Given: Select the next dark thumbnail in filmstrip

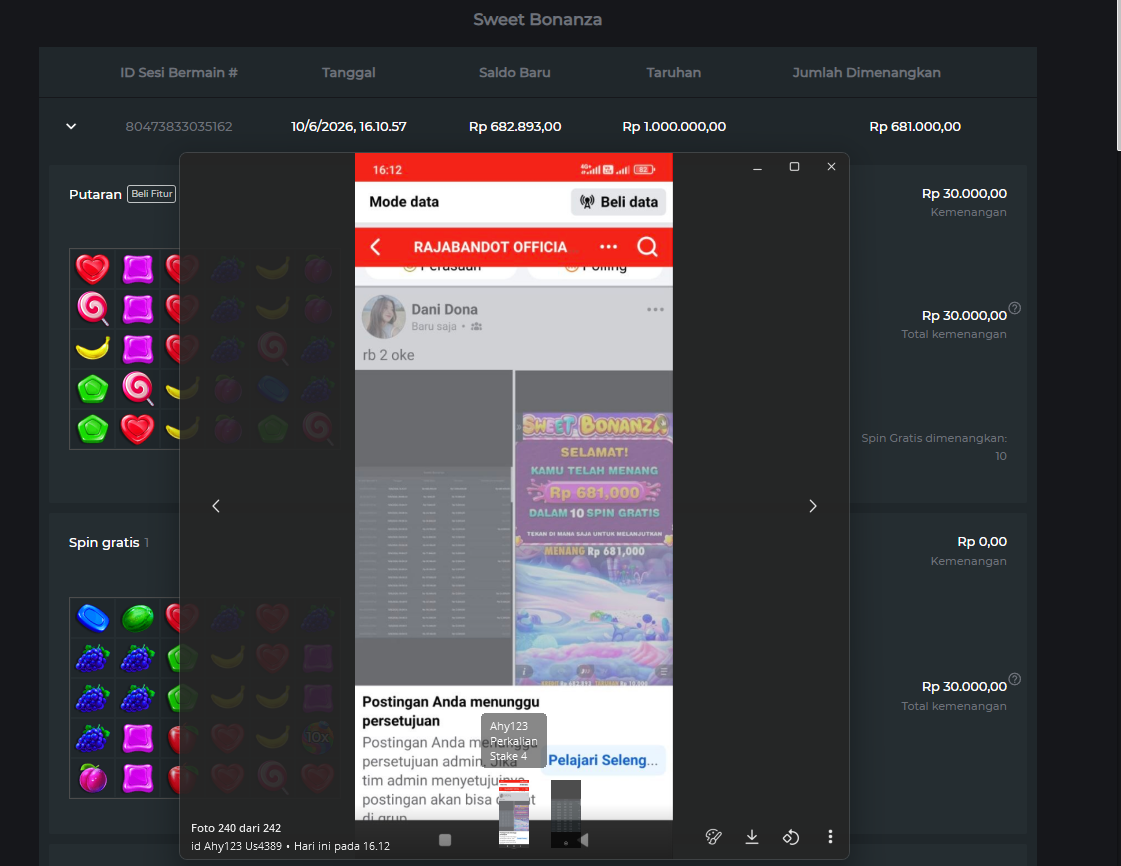Looking at the screenshot, I should 566,813.
